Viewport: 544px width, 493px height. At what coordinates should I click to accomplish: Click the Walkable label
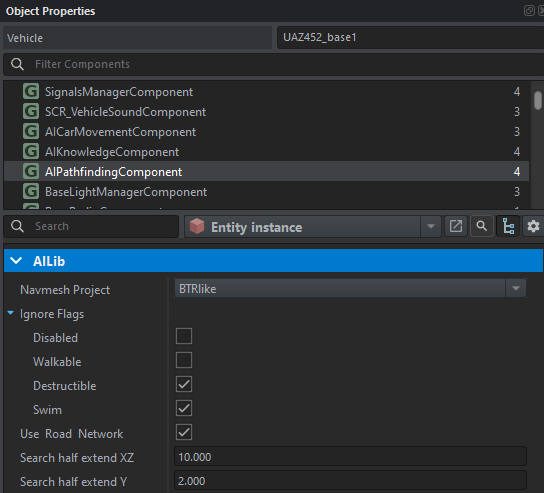pos(57,362)
